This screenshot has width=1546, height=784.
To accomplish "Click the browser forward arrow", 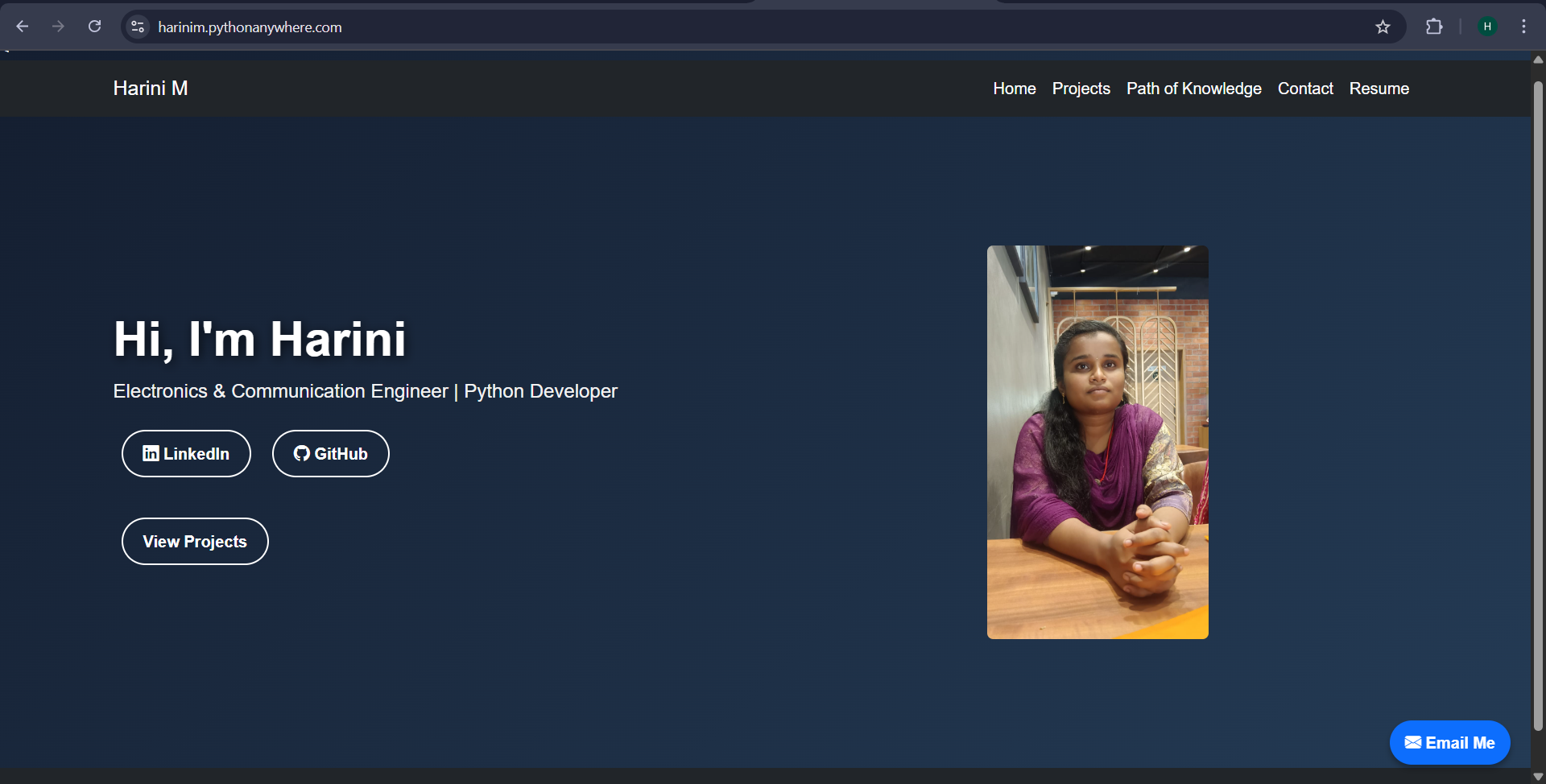I will [x=58, y=27].
